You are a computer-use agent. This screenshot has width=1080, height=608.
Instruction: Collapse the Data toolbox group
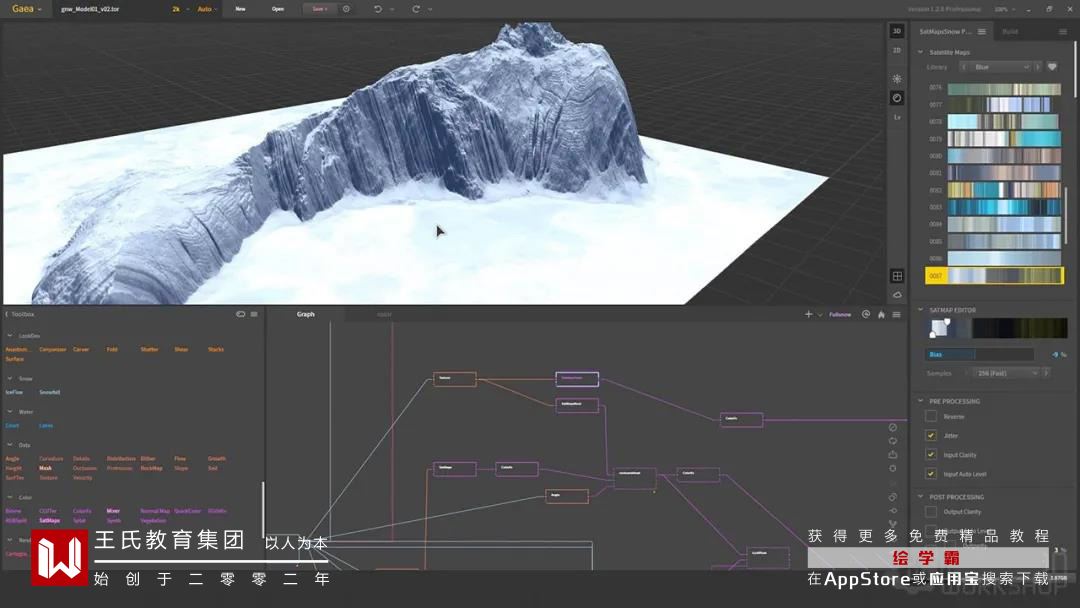tap(10, 445)
